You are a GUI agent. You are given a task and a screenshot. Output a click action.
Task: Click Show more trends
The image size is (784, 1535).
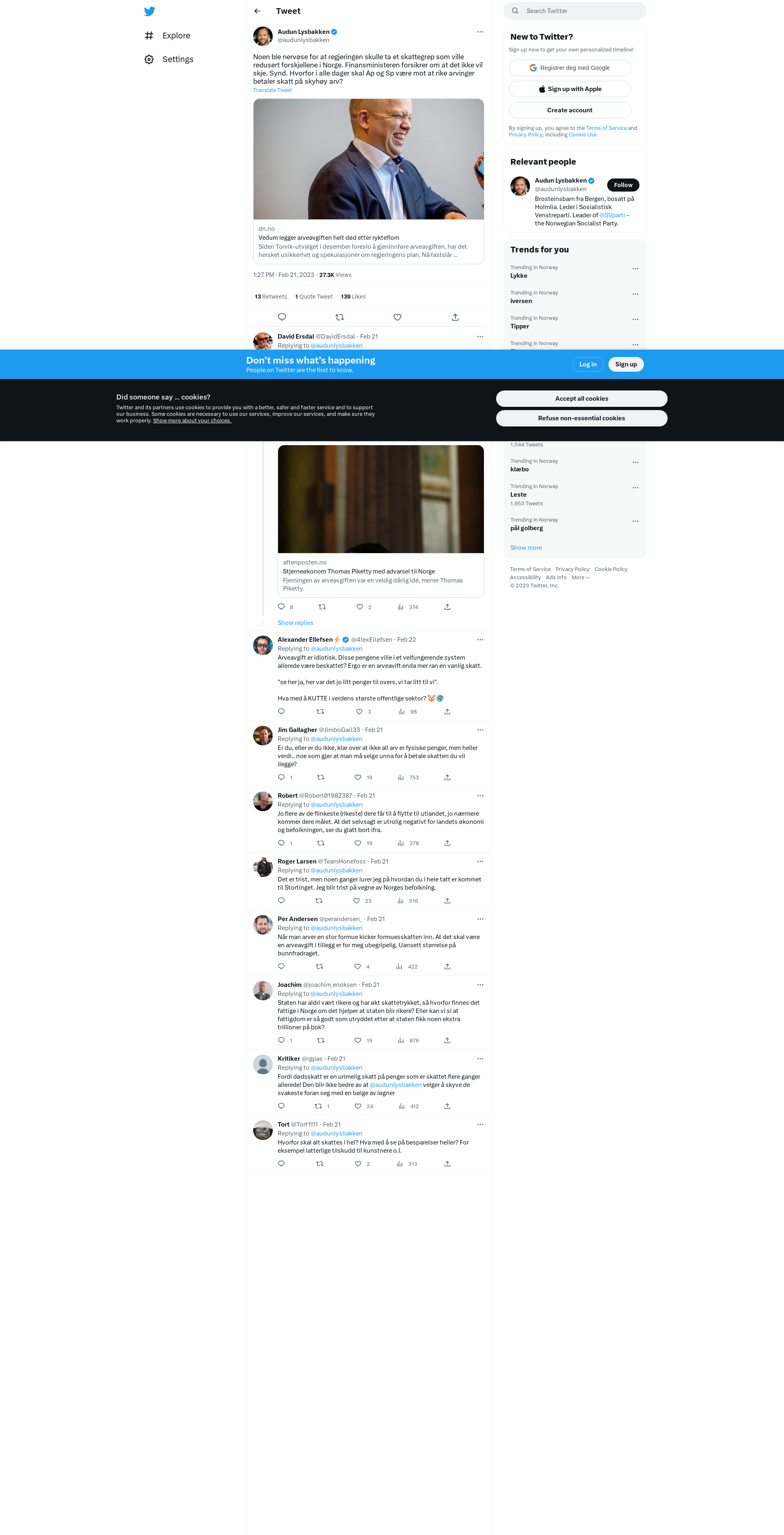pyautogui.click(x=526, y=548)
